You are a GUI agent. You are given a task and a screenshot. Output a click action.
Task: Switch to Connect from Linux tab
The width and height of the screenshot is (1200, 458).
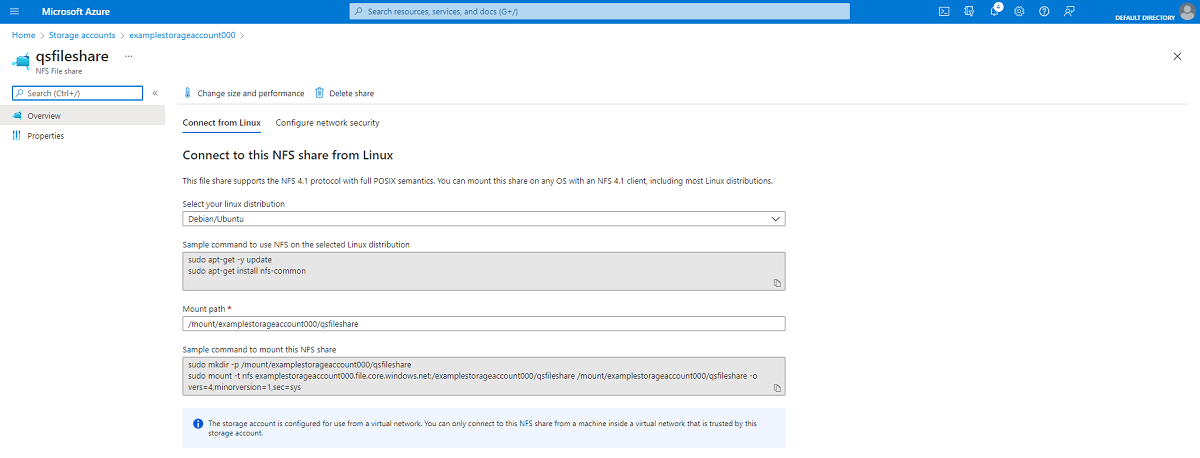(222, 123)
